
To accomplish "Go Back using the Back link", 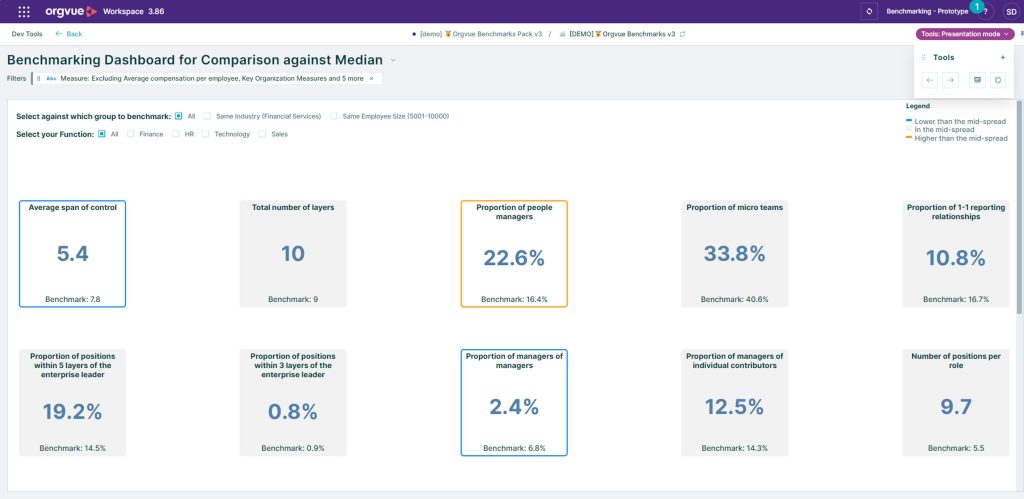I will point(68,34).
